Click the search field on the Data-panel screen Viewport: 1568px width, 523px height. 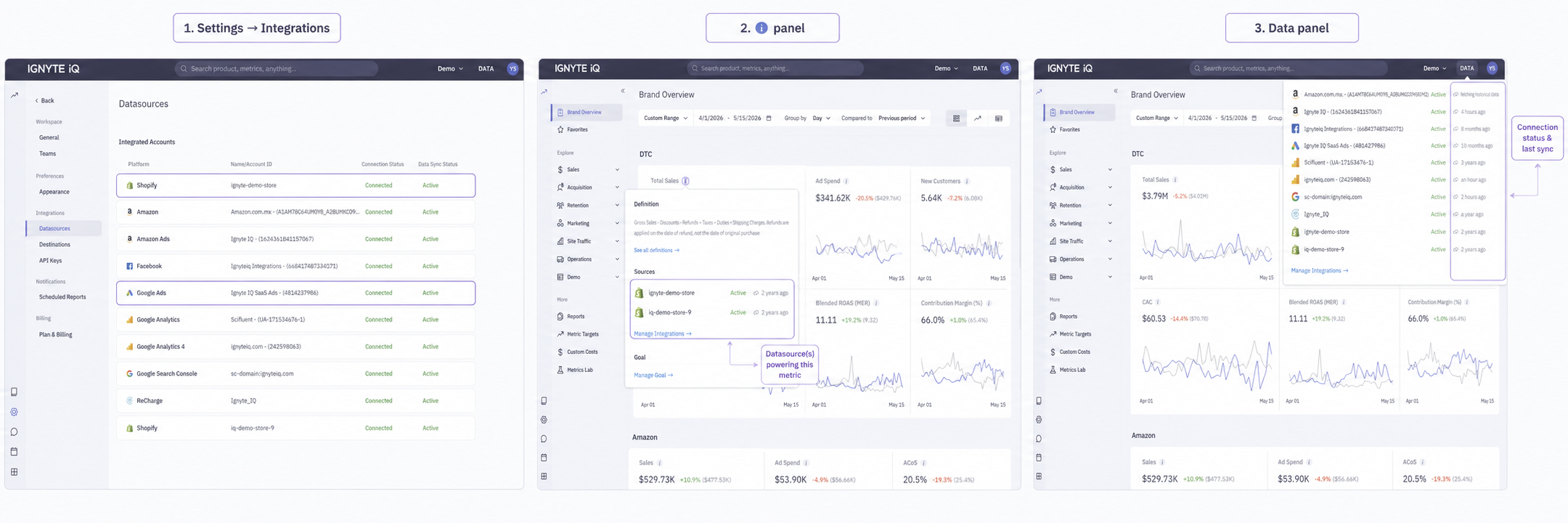point(1289,69)
